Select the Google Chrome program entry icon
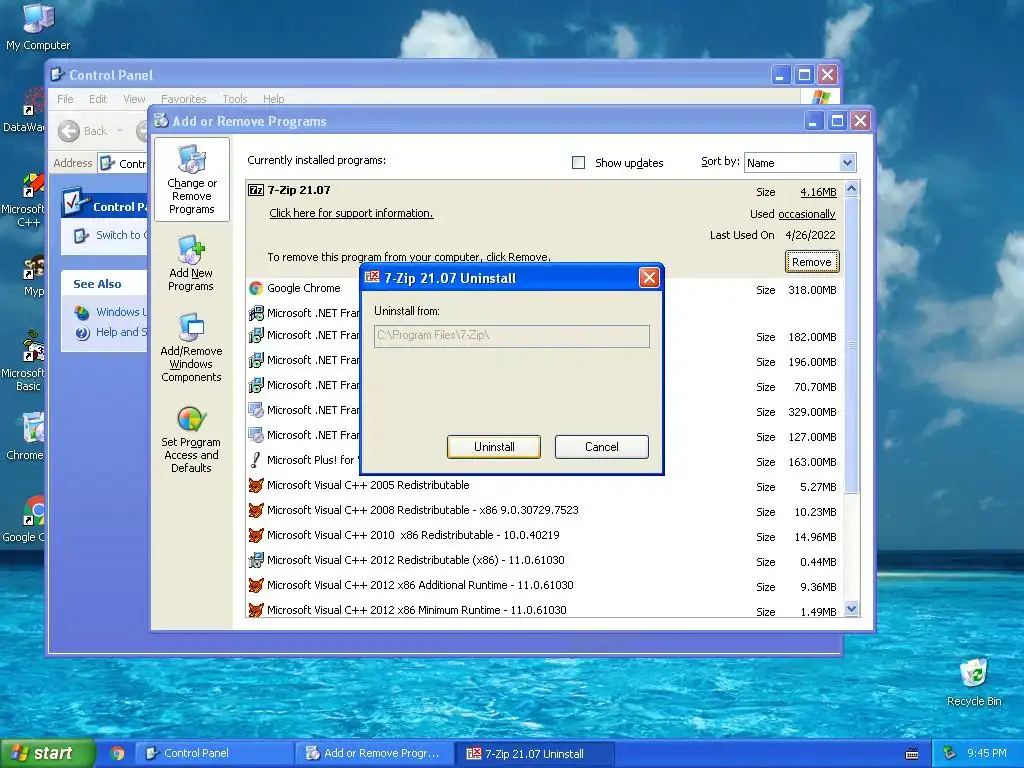Image resolution: width=1024 pixels, height=768 pixels. (x=256, y=288)
